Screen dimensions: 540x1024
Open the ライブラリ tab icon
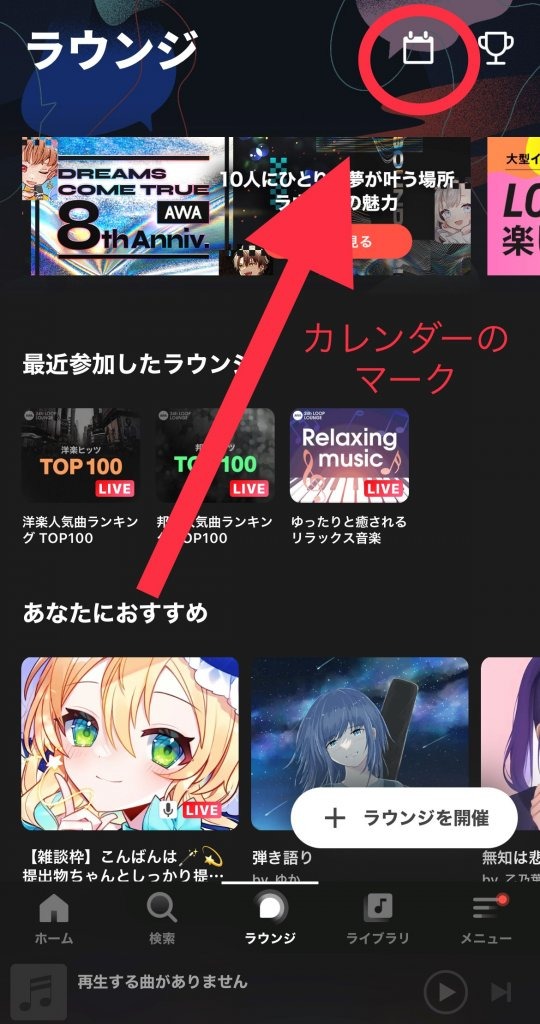point(377,906)
